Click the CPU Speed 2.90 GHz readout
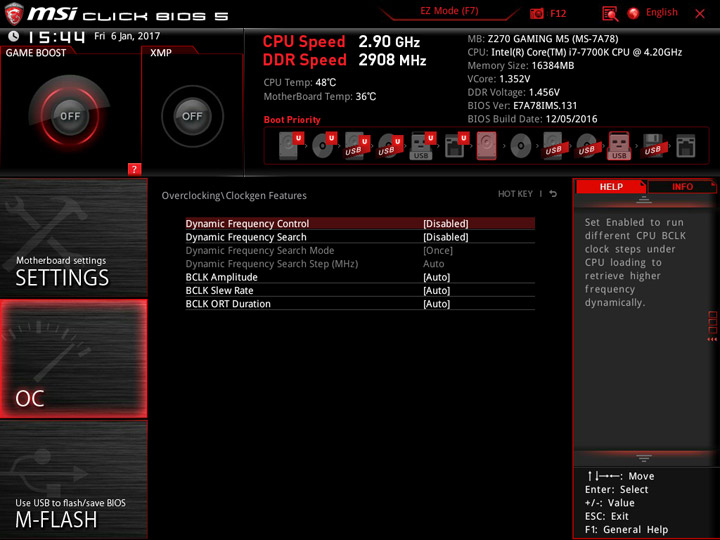Screen dimensions: 720x540 point(341,42)
